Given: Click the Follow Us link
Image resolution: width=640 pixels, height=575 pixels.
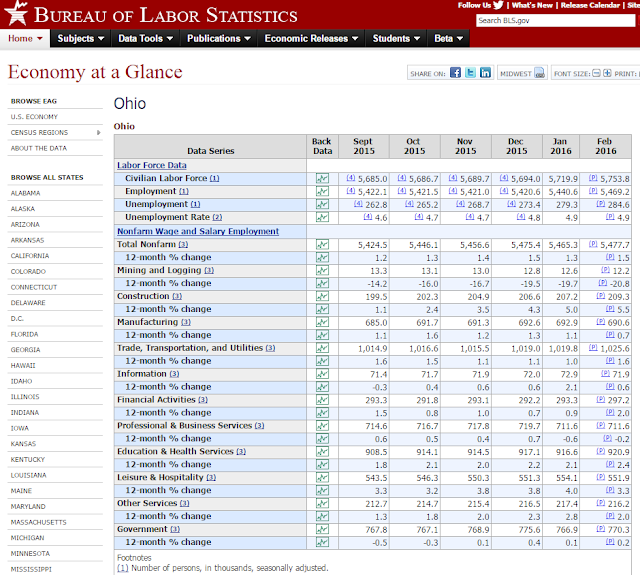Looking at the screenshot, I should tap(474, 5).
